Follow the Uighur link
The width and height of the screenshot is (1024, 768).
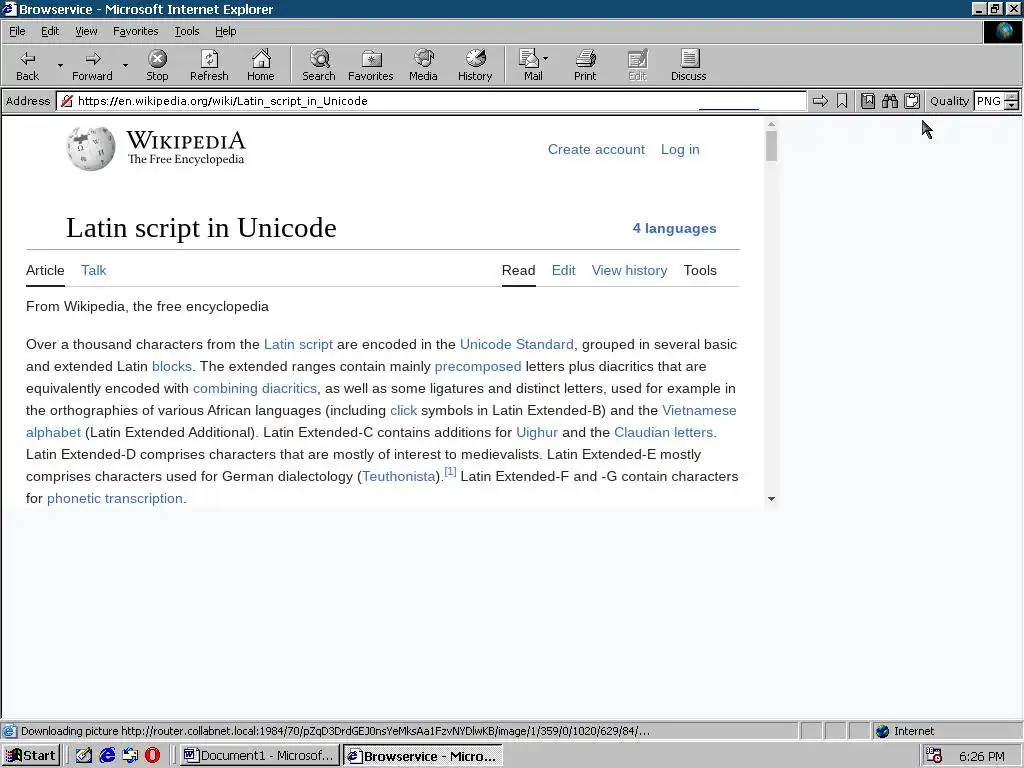pos(537,432)
